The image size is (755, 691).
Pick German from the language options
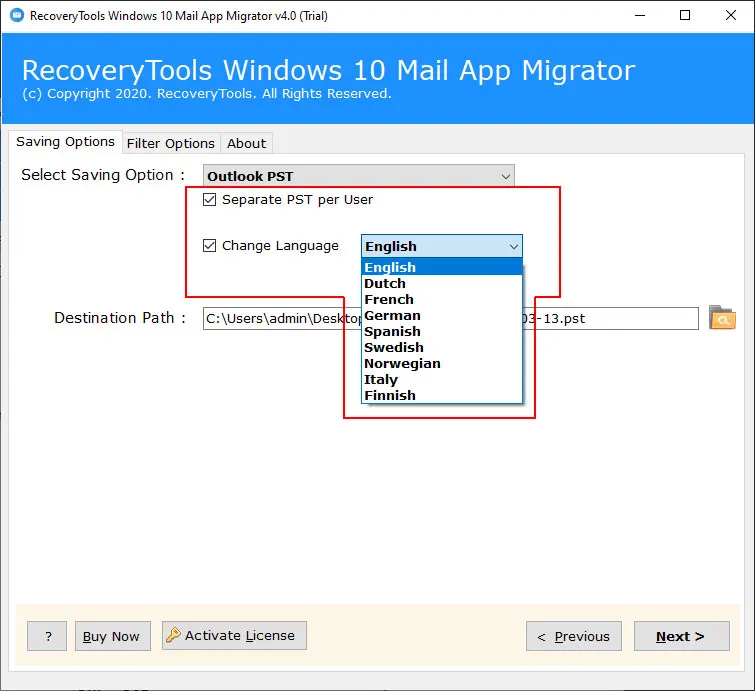coord(392,316)
